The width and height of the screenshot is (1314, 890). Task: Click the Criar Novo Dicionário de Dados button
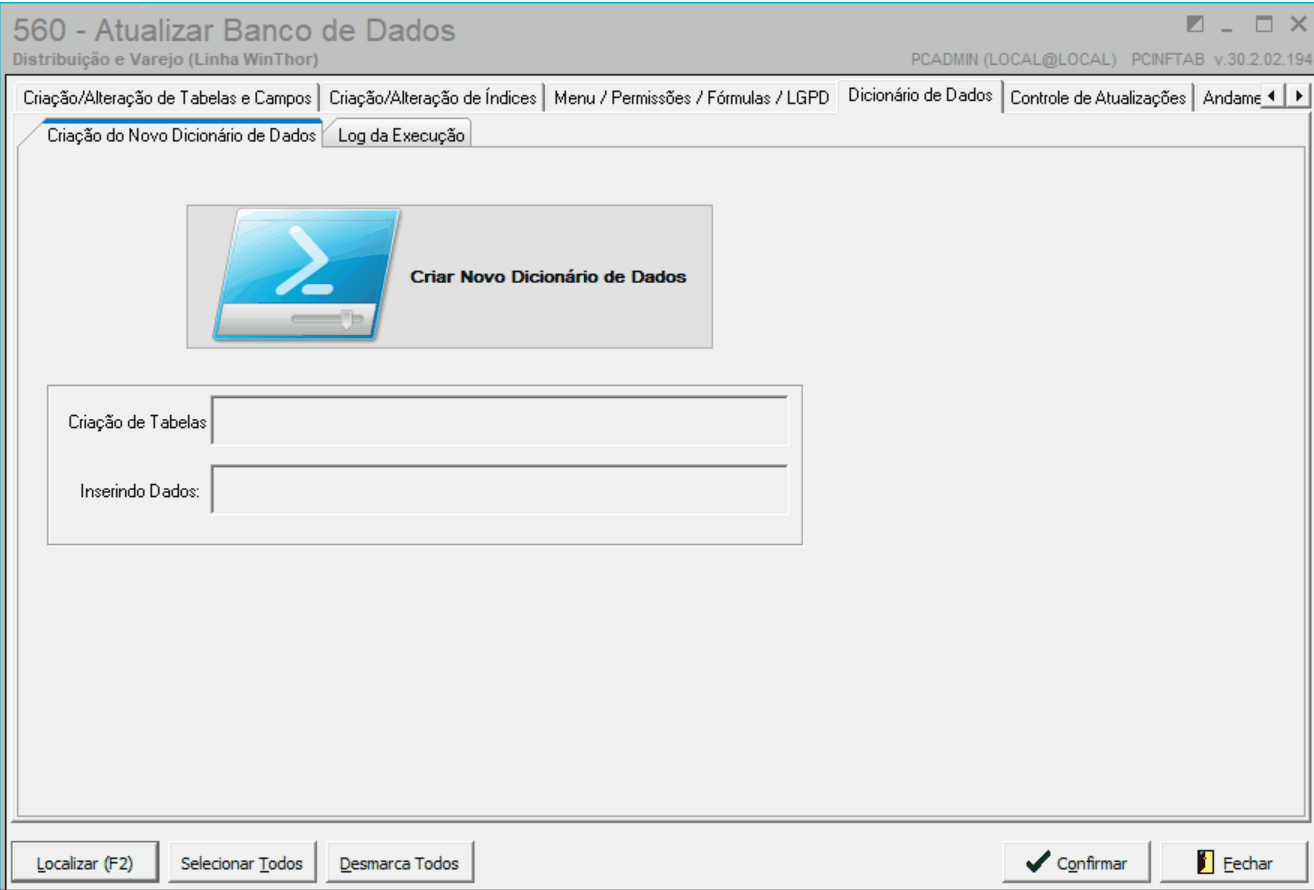450,276
